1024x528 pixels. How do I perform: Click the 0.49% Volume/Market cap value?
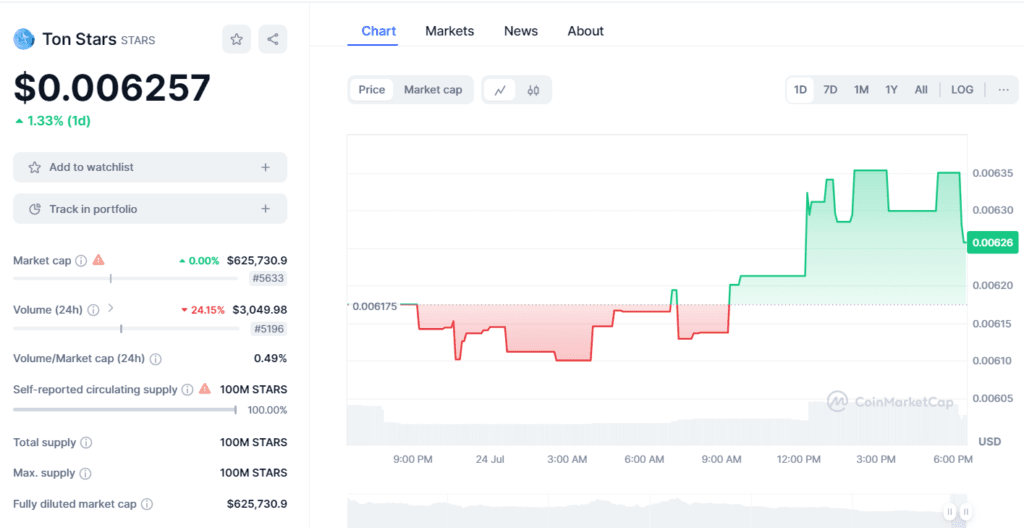click(x=270, y=358)
